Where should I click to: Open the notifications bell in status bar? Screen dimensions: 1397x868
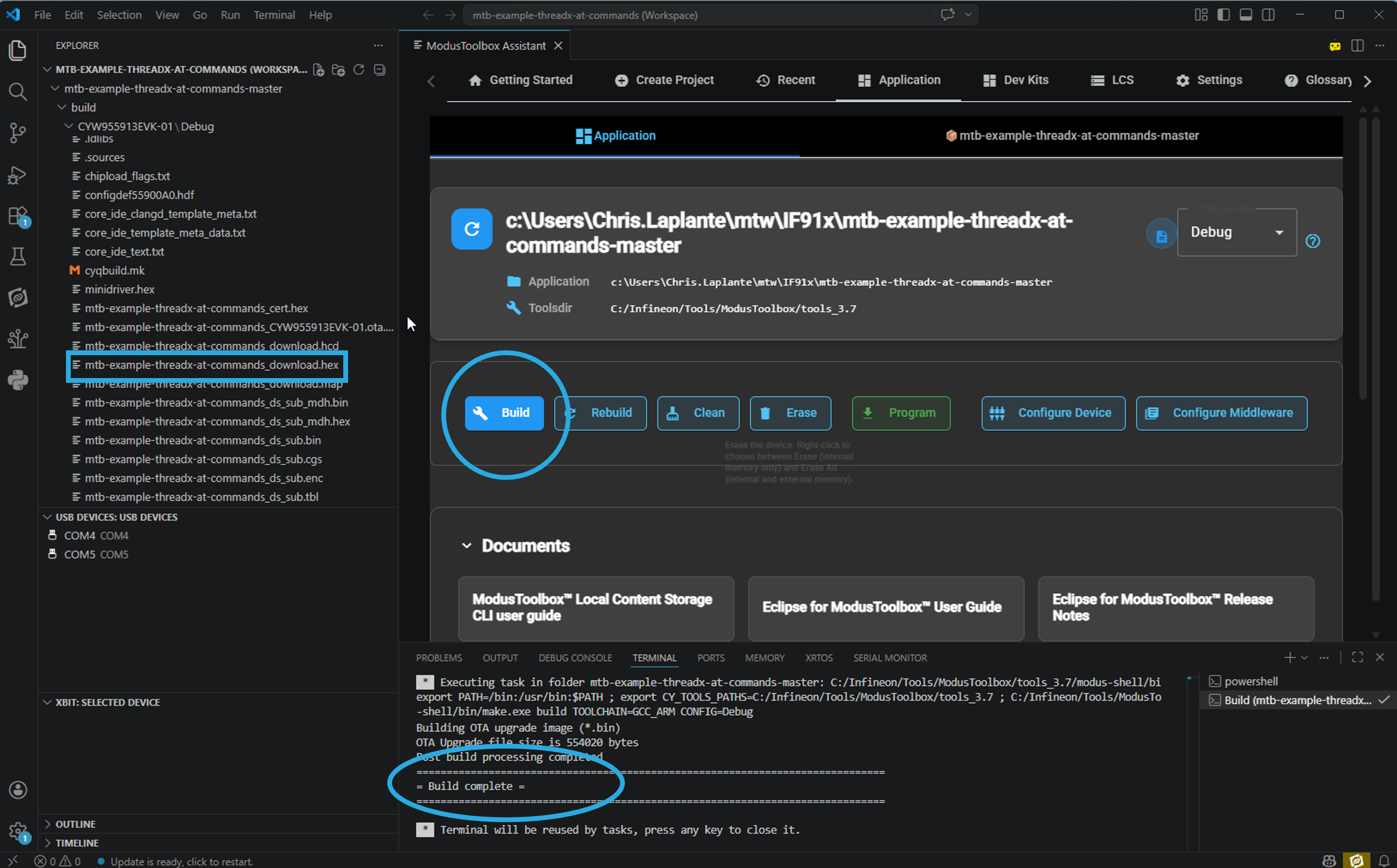1385,860
